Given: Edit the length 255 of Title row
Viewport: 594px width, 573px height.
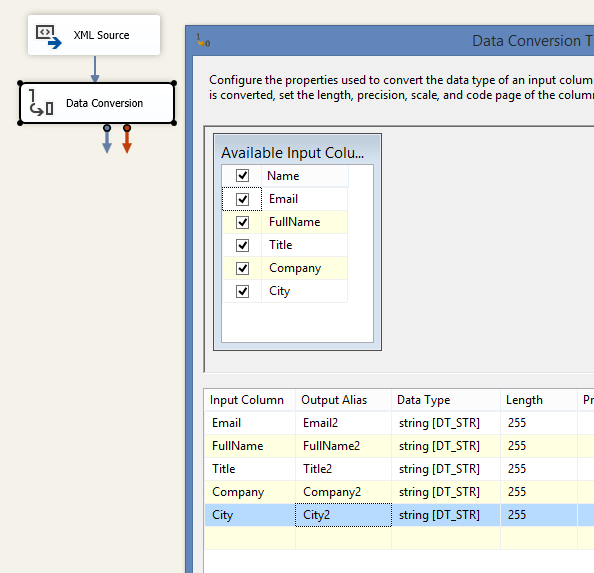Looking at the screenshot, I should tap(539, 469).
